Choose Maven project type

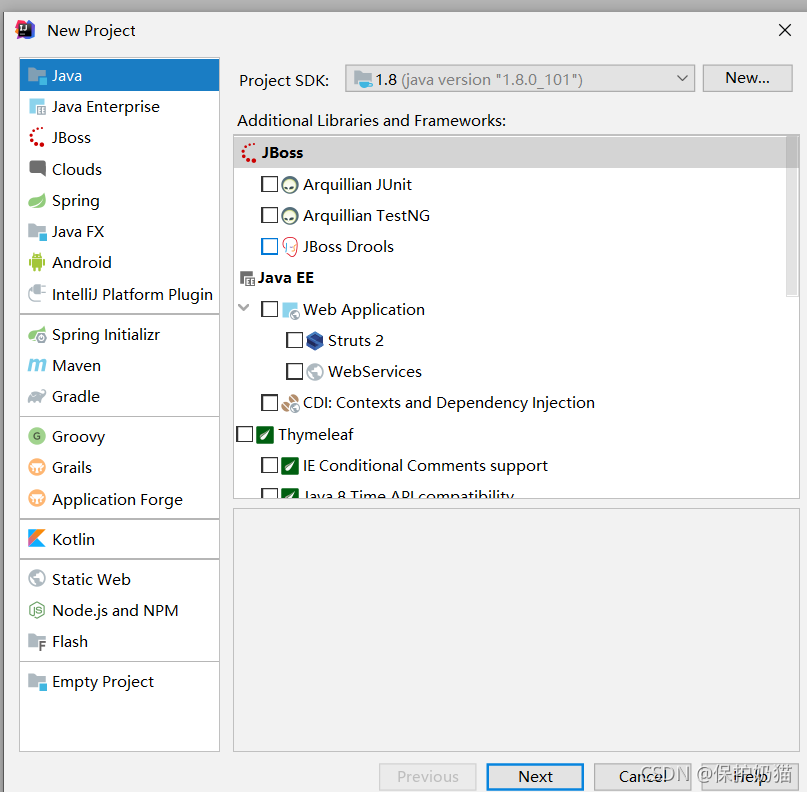pos(119,365)
